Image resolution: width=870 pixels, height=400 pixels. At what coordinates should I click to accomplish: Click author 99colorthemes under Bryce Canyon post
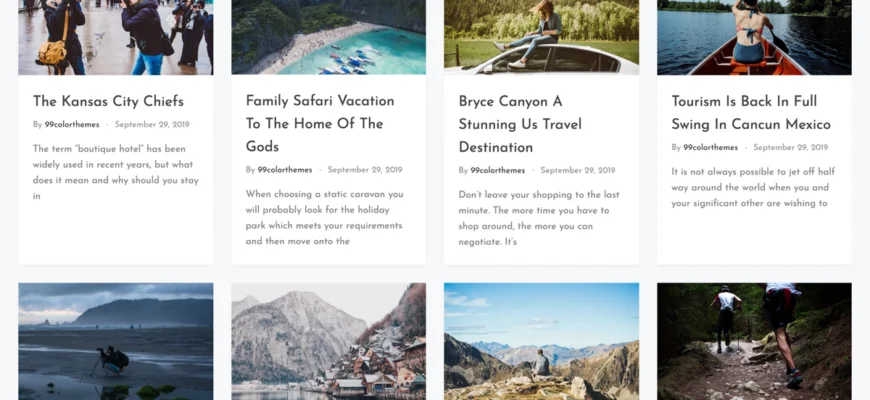[x=498, y=170]
